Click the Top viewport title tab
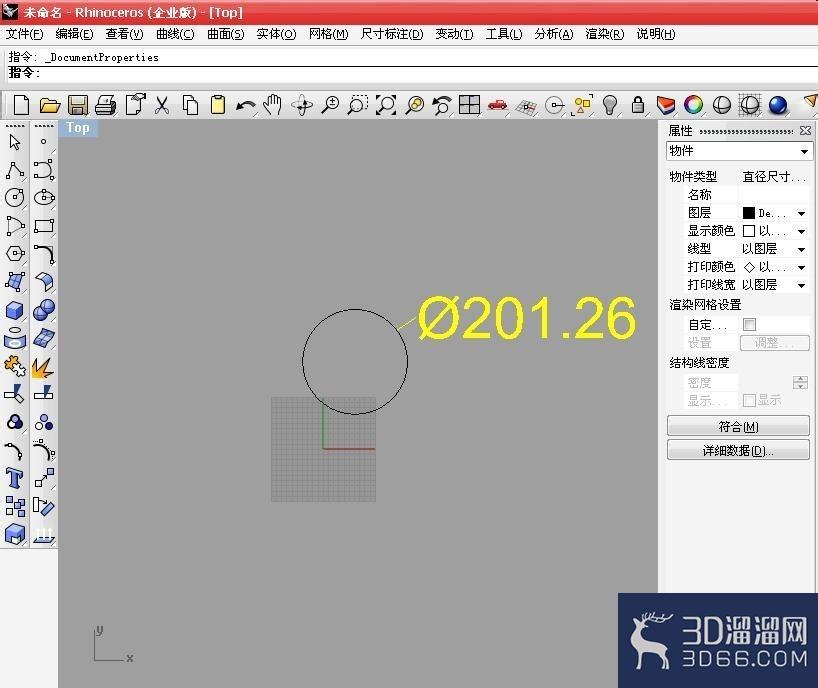 click(x=78, y=128)
